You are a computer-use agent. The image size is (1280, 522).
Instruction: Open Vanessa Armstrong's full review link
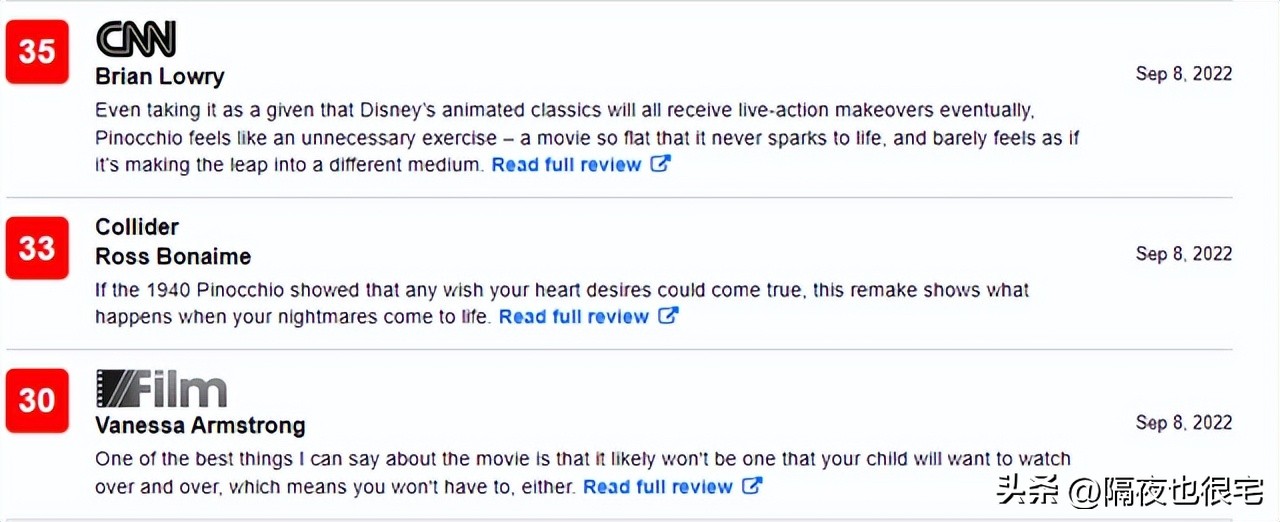pyautogui.click(x=658, y=487)
